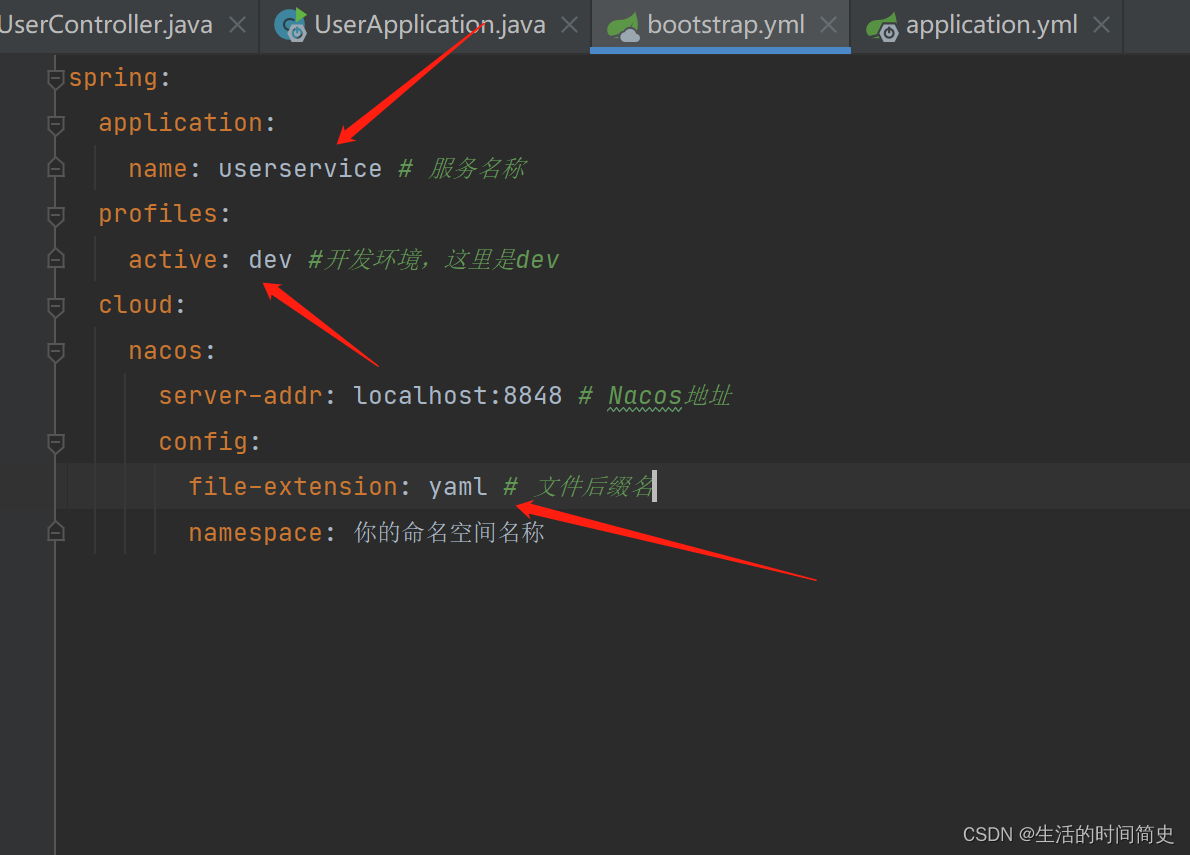
Task: Click the Spring Boot icon on UserApplication.java tab
Action: pyautogui.click(x=290, y=26)
